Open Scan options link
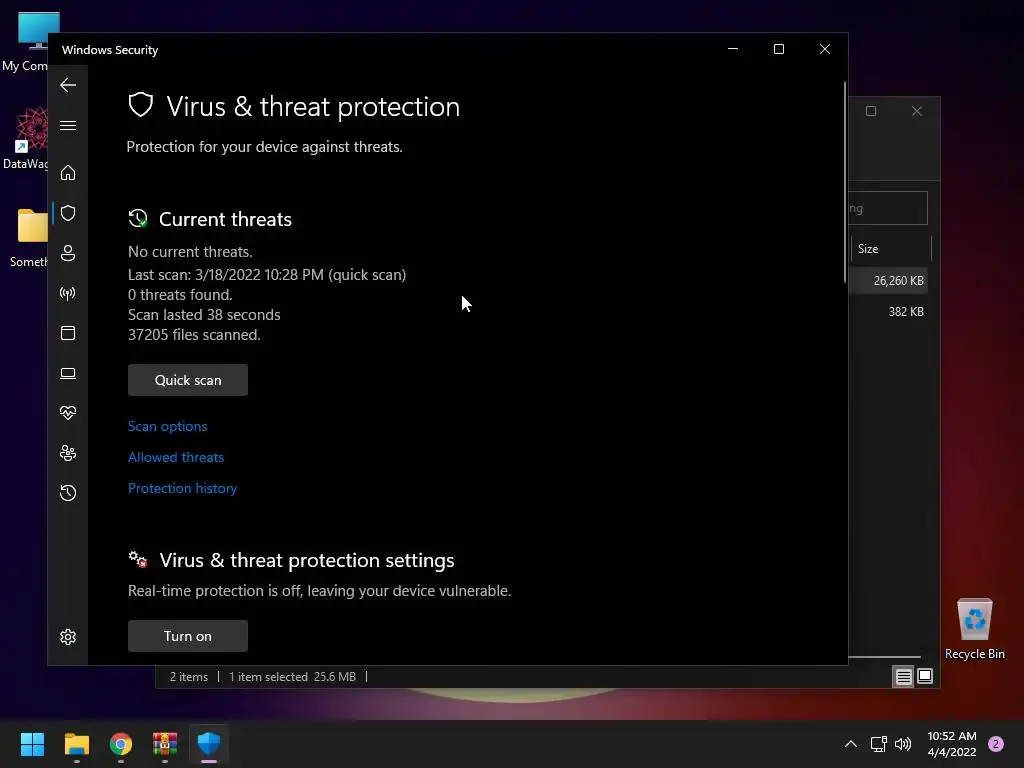Screen dimensions: 1024x768 [167, 426]
